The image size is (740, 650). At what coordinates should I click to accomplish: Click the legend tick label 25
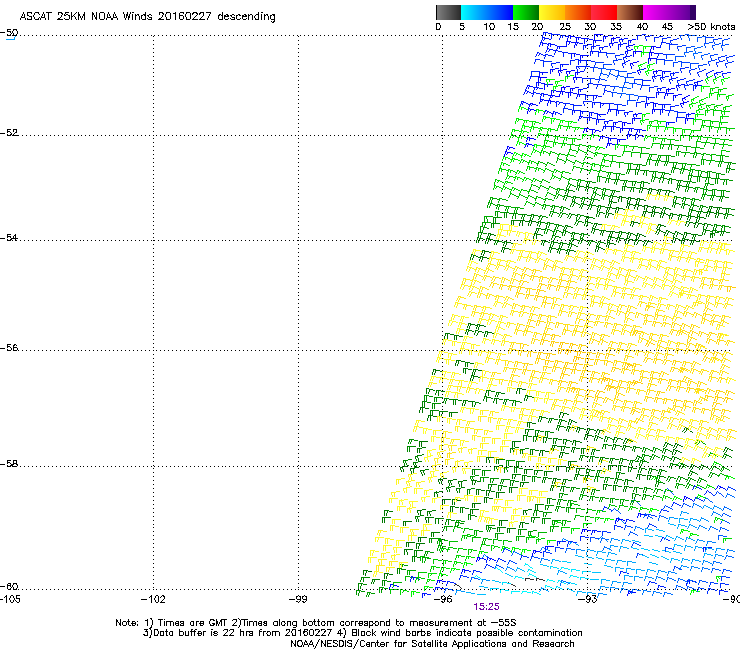(565, 27)
